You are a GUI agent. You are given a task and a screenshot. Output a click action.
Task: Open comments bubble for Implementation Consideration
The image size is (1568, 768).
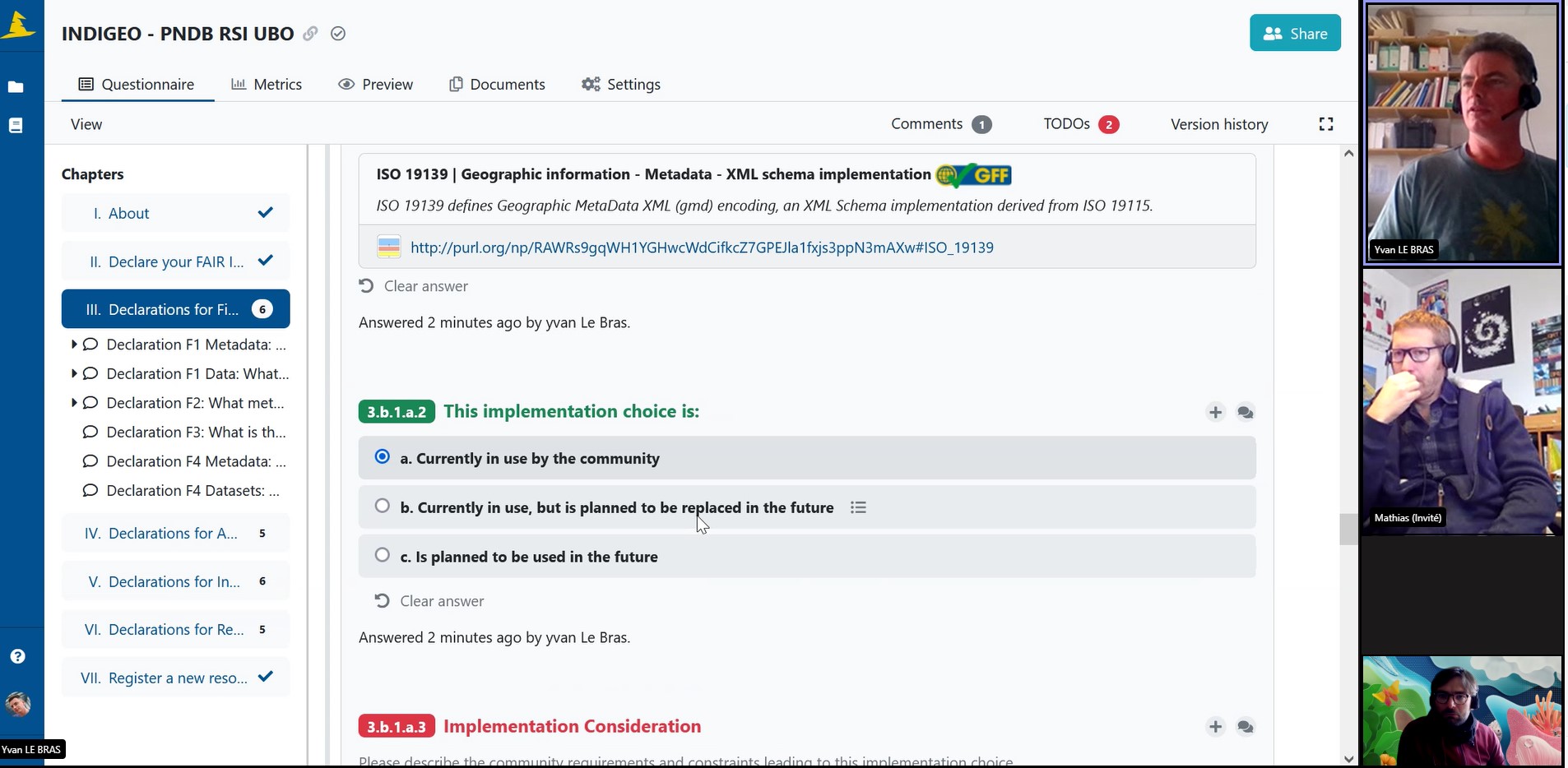coord(1246,727)
